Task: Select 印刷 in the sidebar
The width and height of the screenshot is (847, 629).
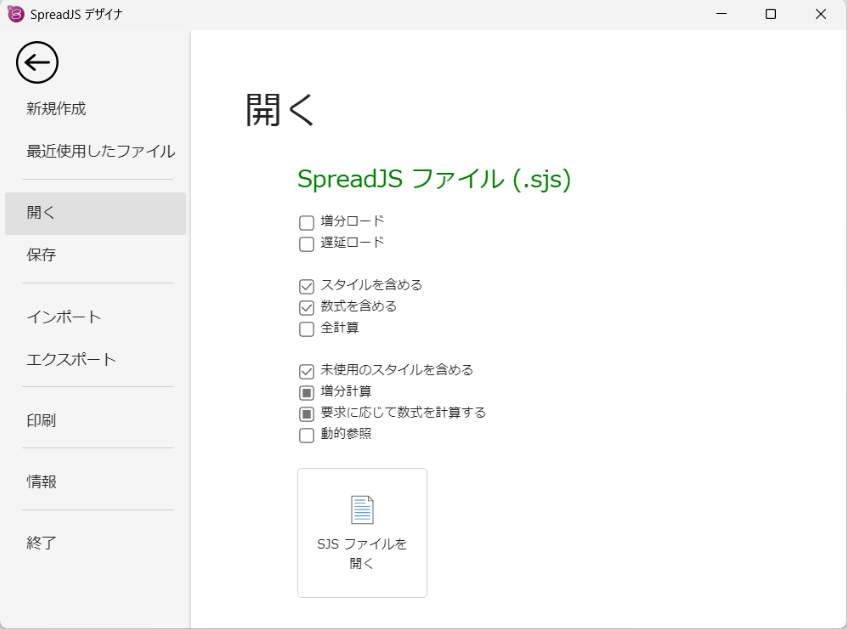Action: (x=41, y=420)
